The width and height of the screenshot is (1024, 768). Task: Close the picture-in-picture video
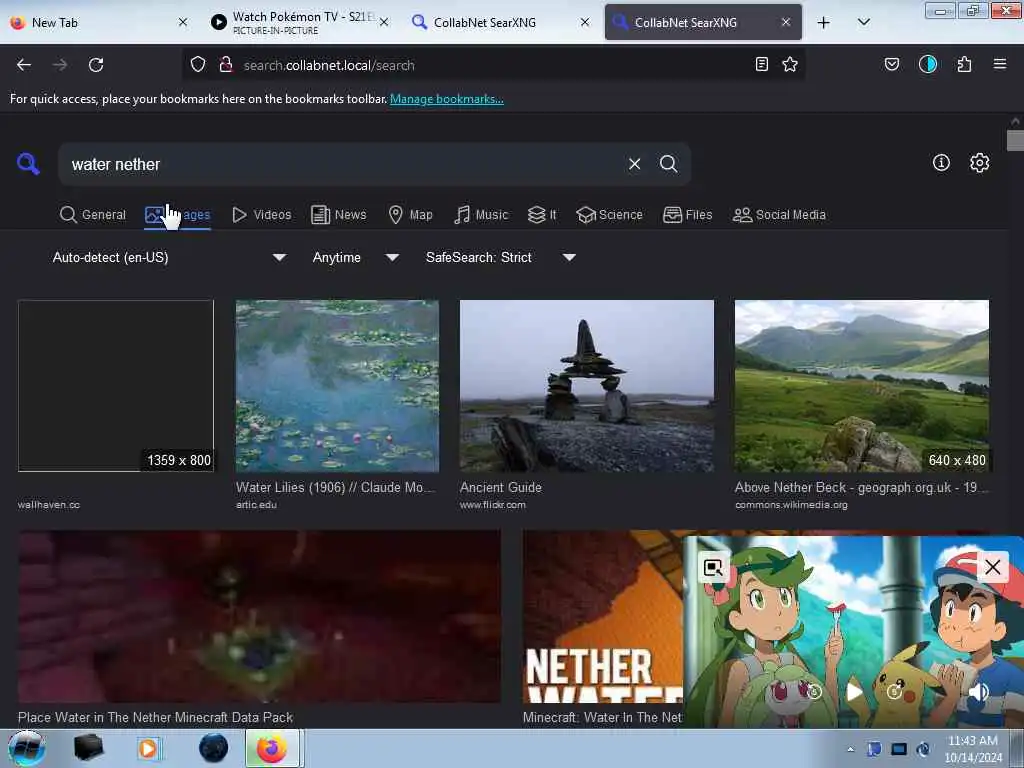click(x=992, y=567)
